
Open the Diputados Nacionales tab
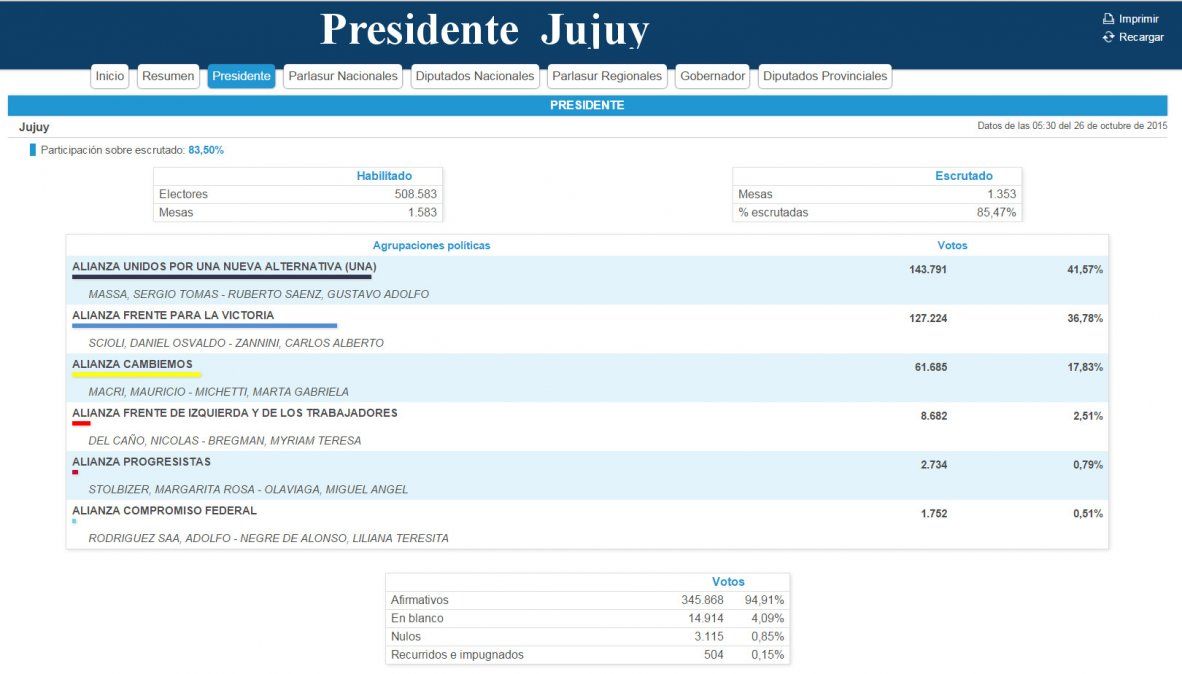[x=475, y=76]
